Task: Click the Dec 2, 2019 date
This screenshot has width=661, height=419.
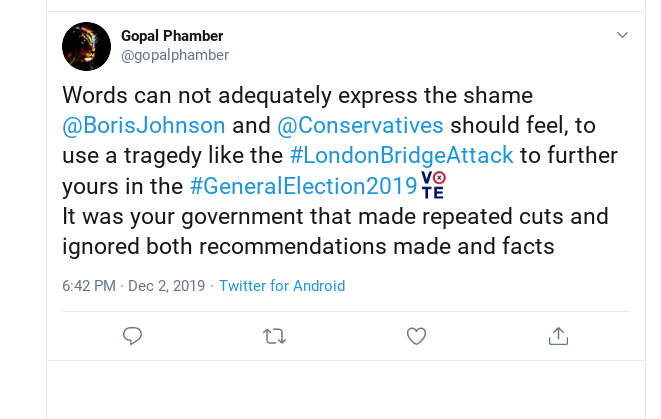Action: point(166,286)
